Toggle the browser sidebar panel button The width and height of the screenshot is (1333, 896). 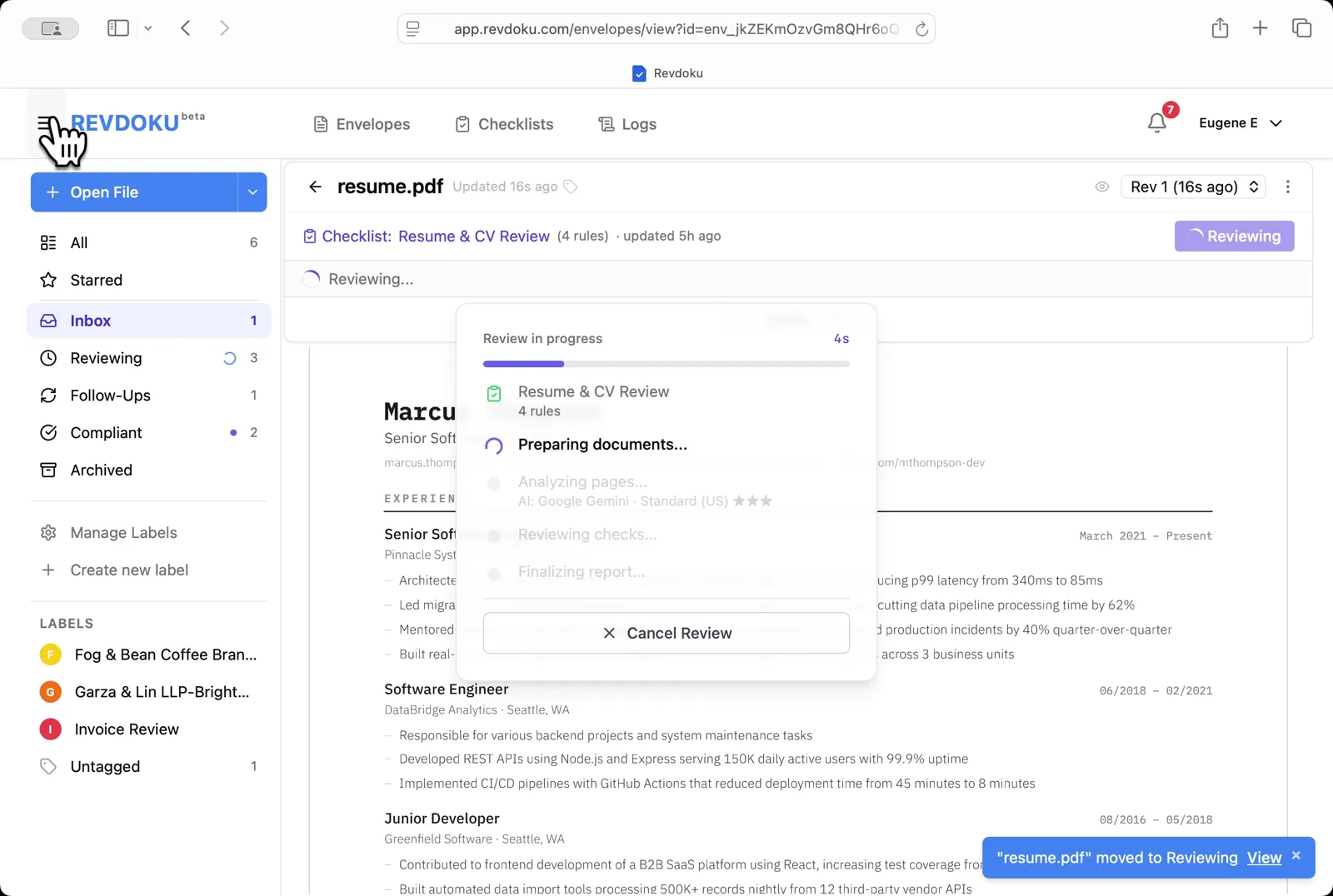click(x=118, y=28)
